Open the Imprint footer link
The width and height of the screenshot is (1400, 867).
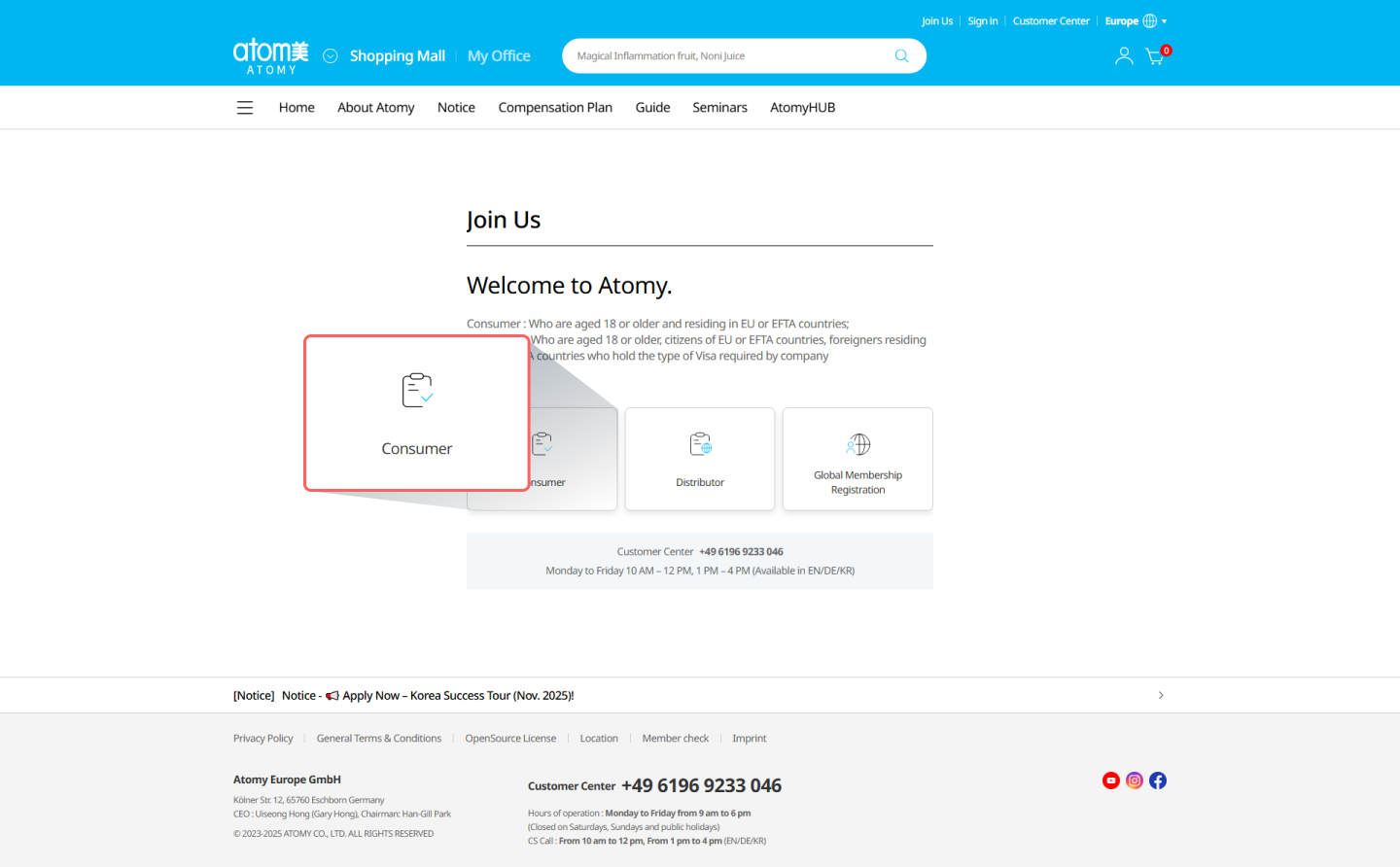point(750,739)
